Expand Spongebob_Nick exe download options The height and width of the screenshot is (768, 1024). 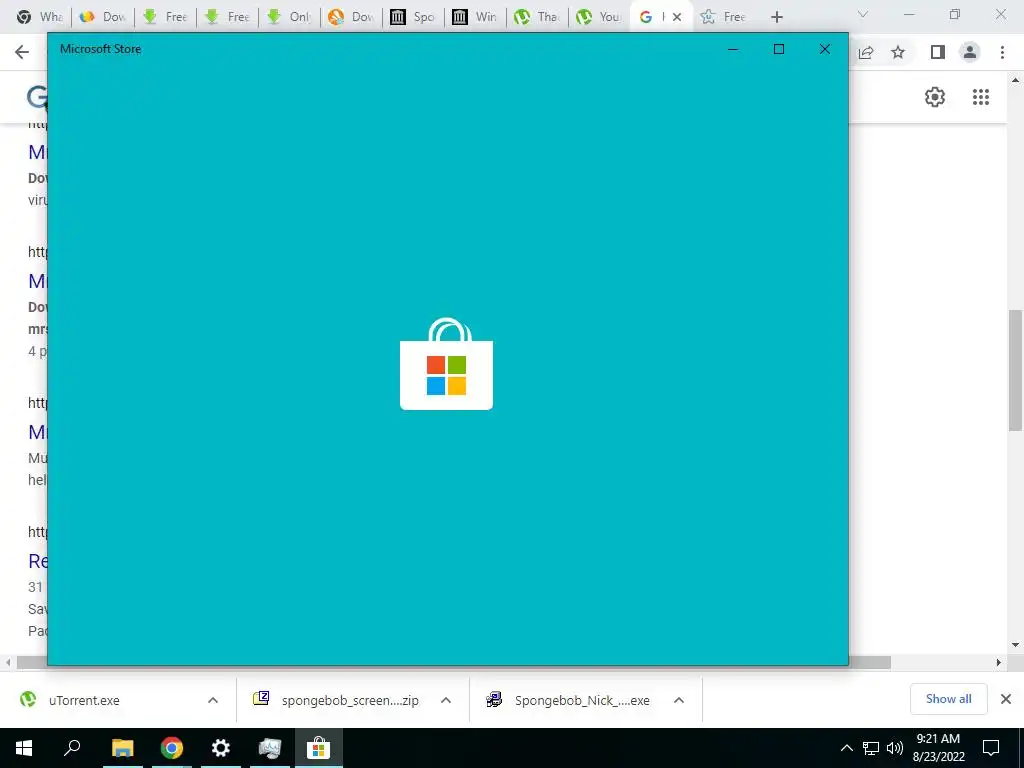tap(679, 701)
